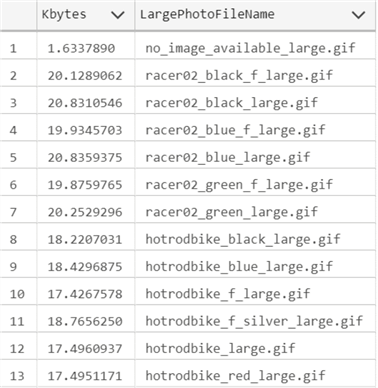Viewport: 378px width, 388px height.
Task: Select the Kbytes value 20.8310546
Action: [x=85, y=103]
